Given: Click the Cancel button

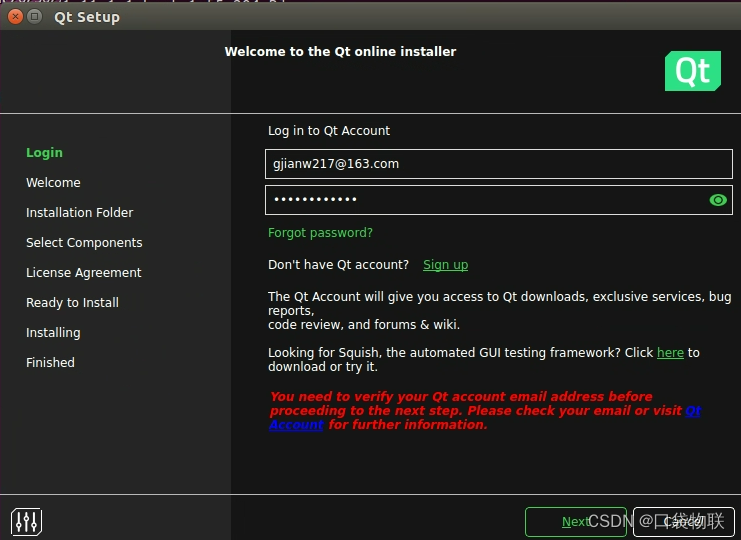Looking at the screenshot, I should click(x=684, y=522).
